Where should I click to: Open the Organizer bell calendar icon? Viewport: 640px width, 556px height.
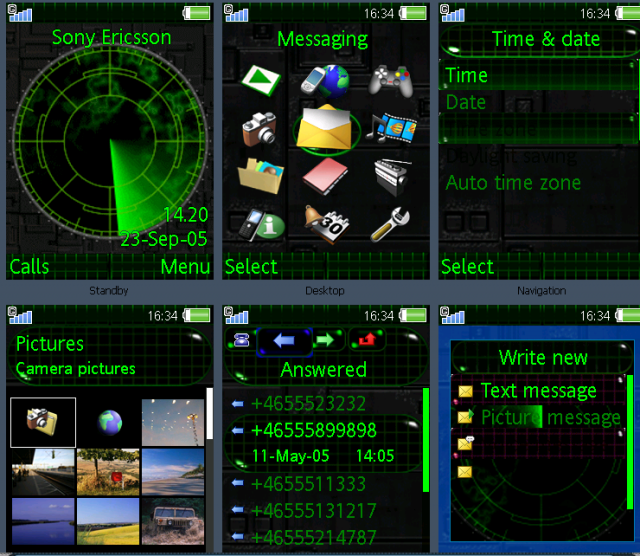pos(327,224)
